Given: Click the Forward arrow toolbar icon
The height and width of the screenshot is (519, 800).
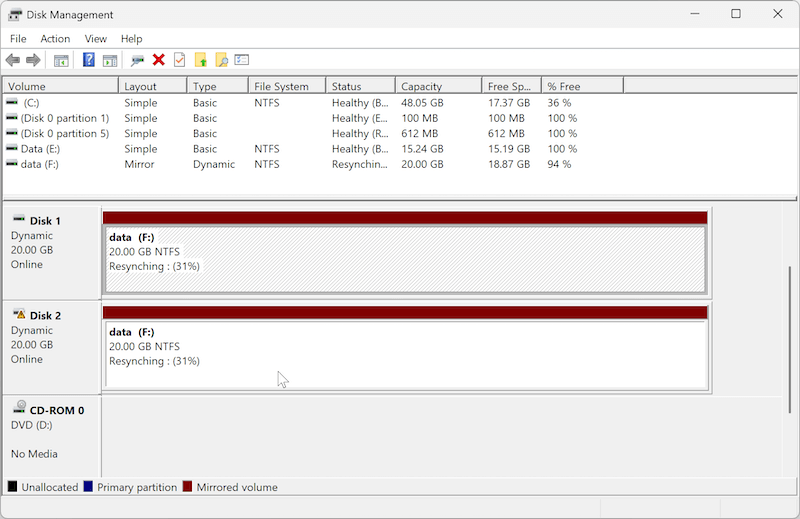Looking at the screenshot, I should (x=33, y=60).
